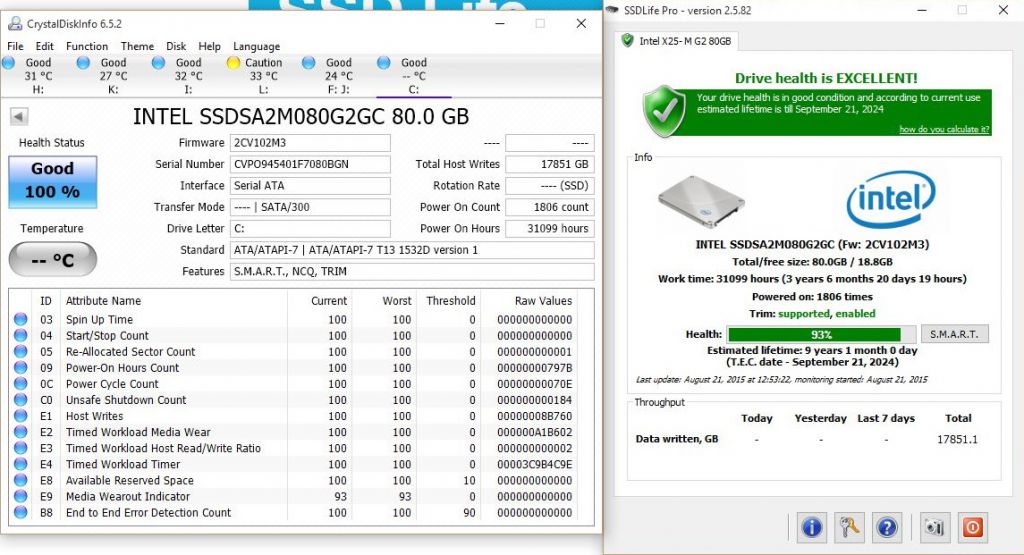The width and height of the screenshot is (1024, 555).
Task: Click the status orb for Start/Stop Count
Action: (x=21, y=335)
